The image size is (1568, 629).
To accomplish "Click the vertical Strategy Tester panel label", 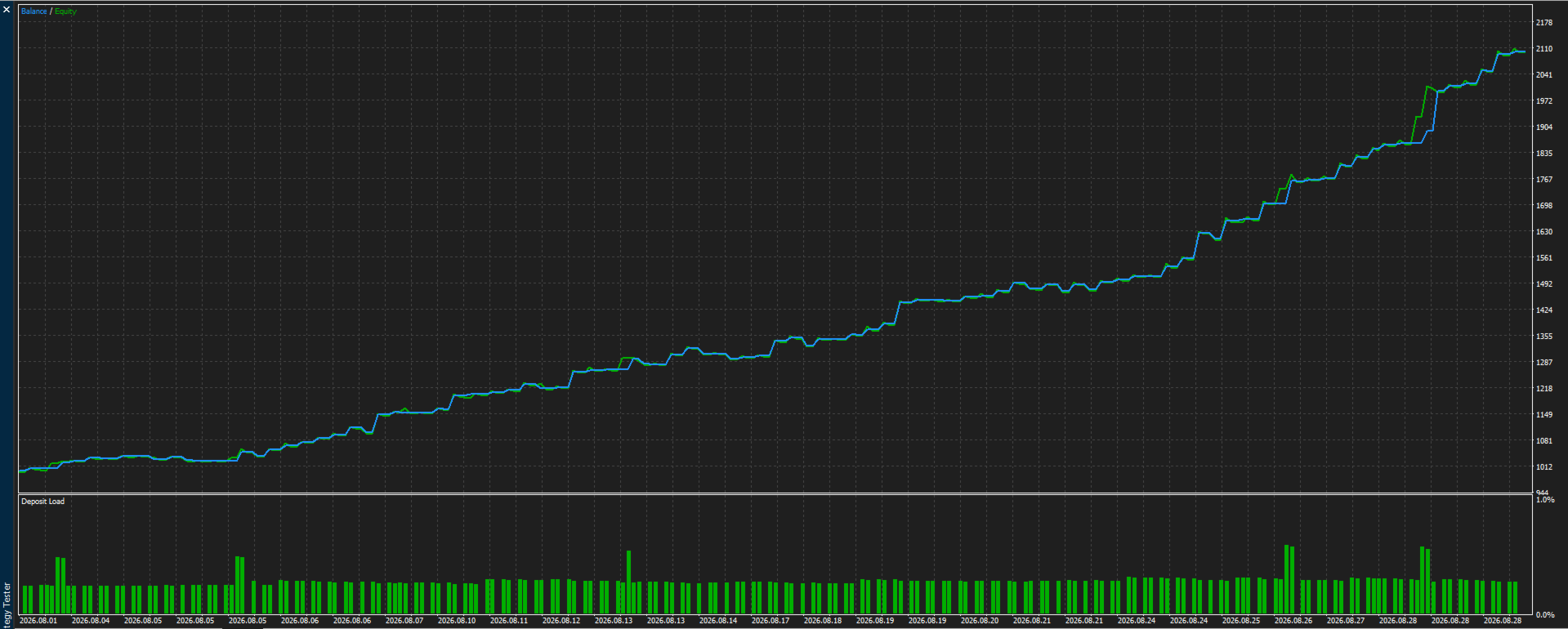I will click(x=7, y=605).
